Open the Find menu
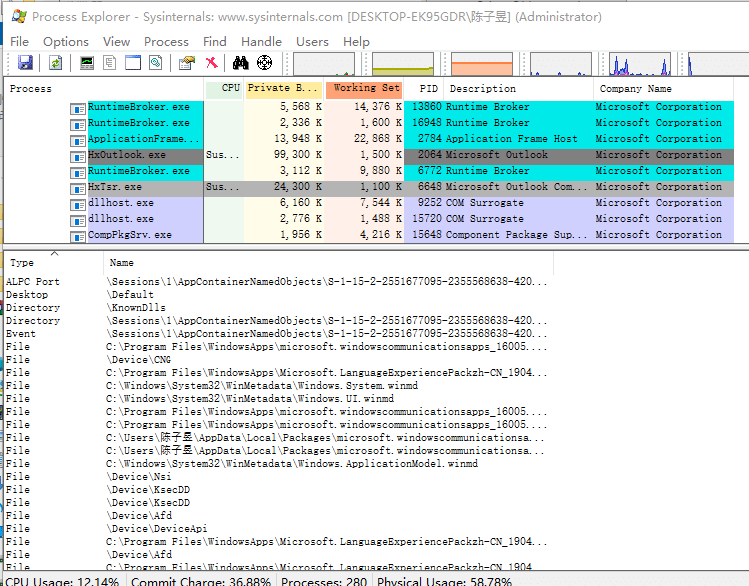 click(x=214, y=42)
